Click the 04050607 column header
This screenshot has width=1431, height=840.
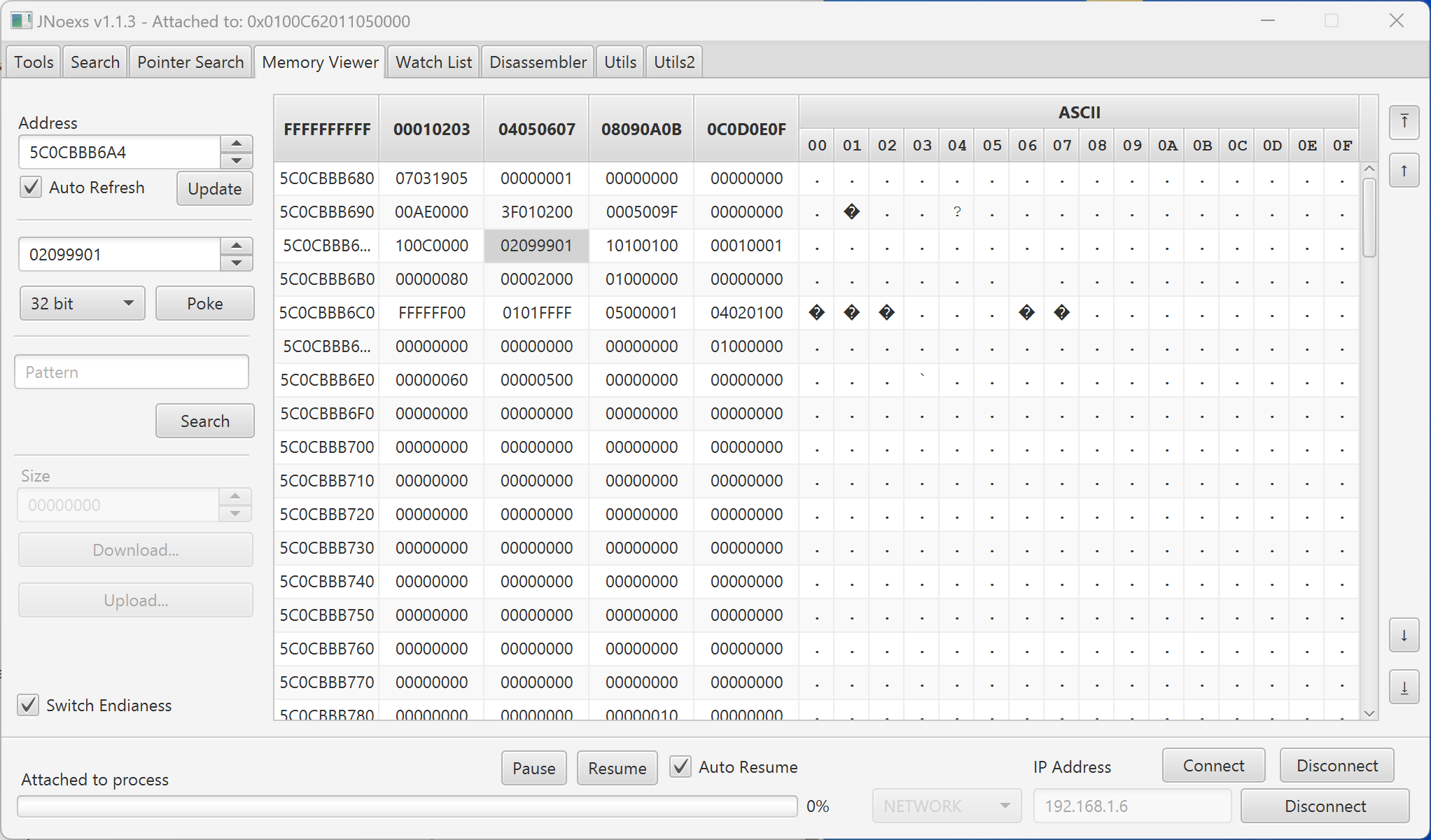[536, 129]
